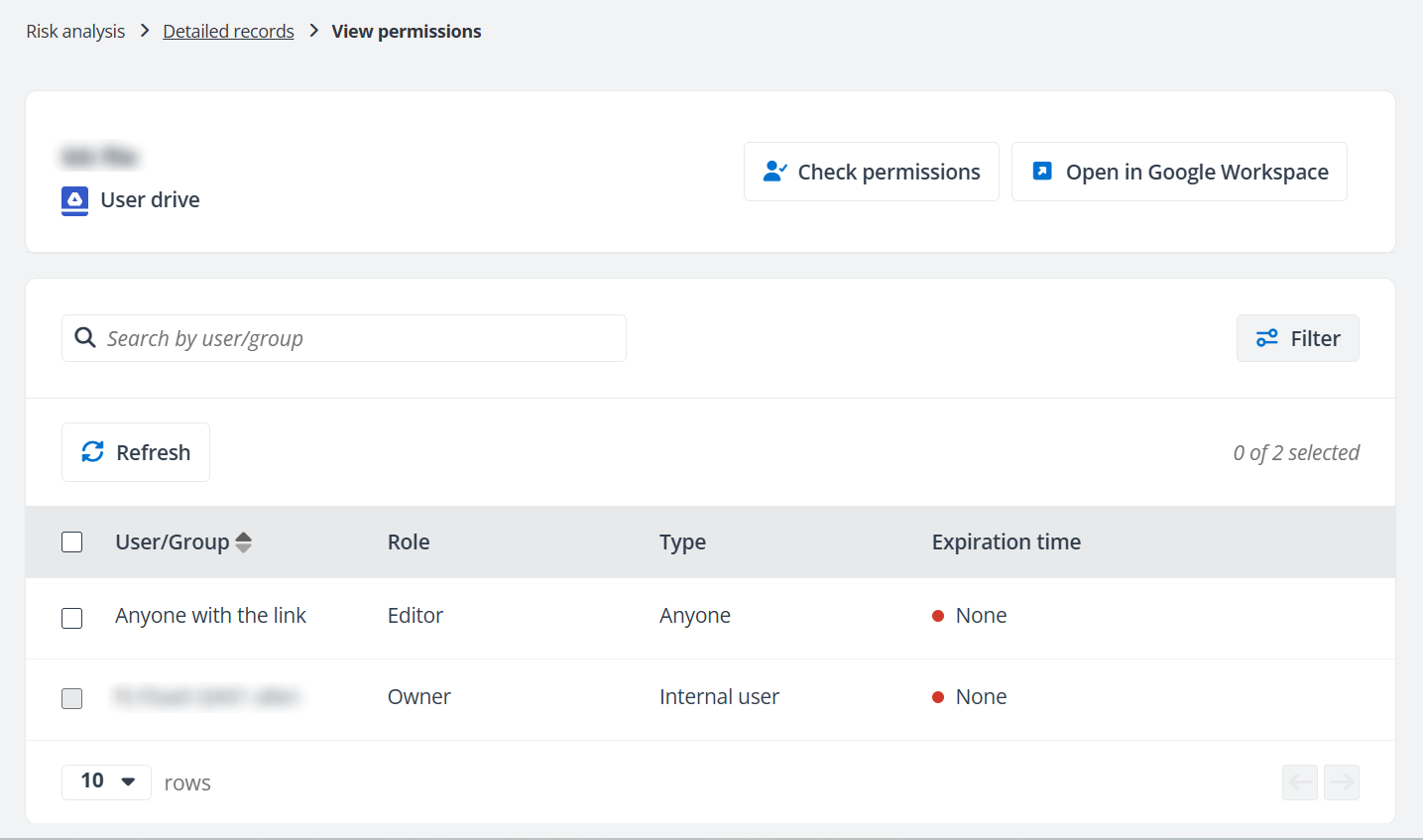Image resolution: width=1423 pixels, height=840 pixels.
Task: Click None expiration in the Owner row
Action: coord(982,697)
